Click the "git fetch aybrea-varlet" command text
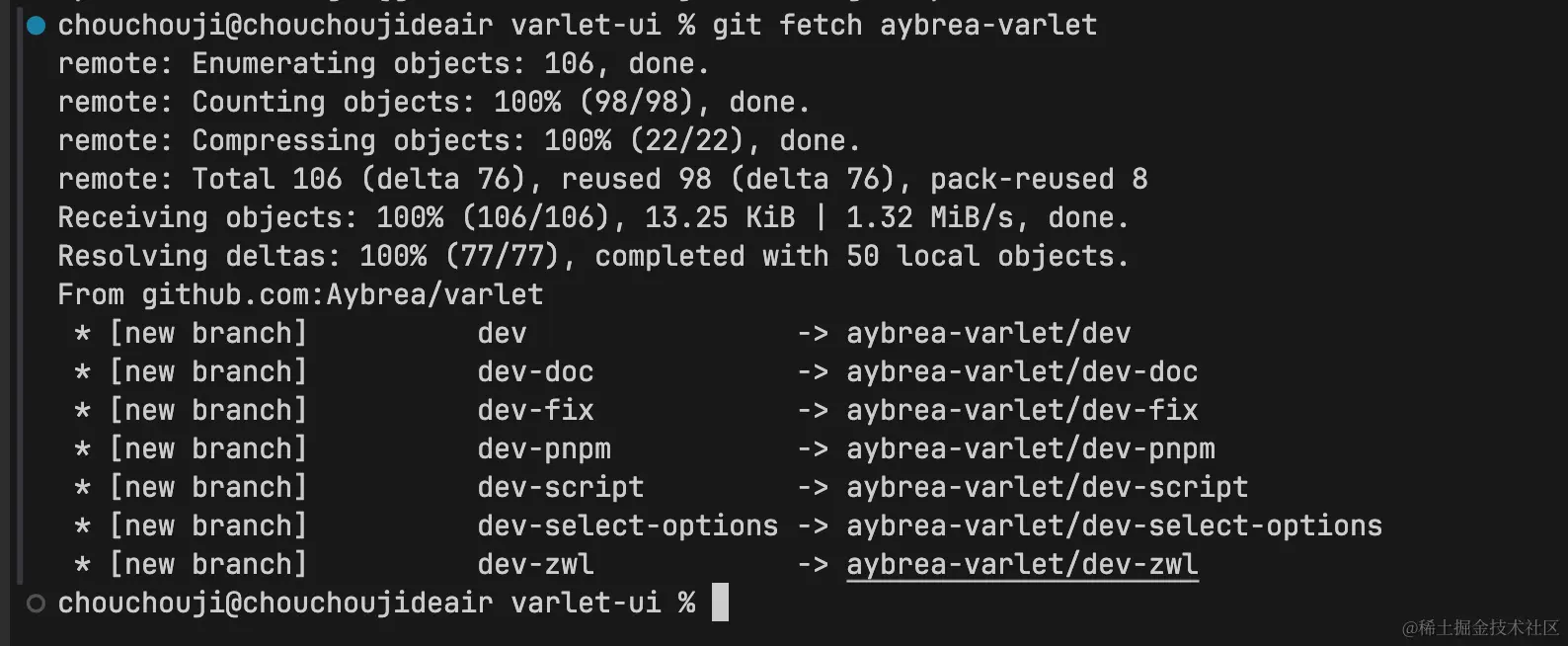The height and width of the screenshot is (646, 1568). pos(903,25)
